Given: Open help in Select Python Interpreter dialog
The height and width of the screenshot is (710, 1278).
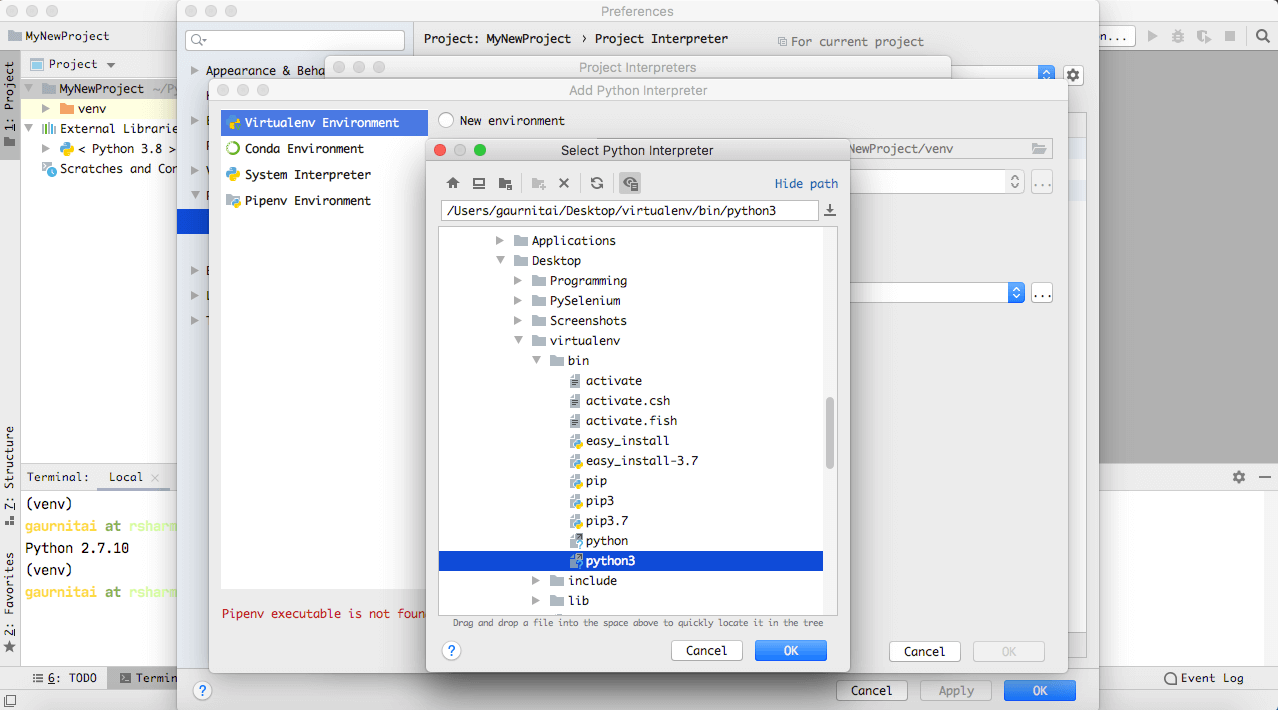Looking at the screenshot, I should click(451, 650).
